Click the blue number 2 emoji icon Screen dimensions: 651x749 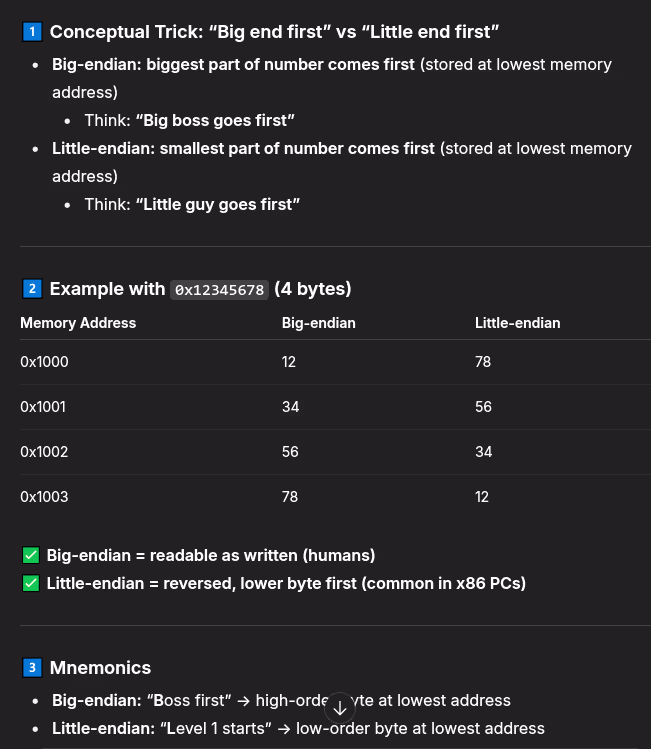(x=31, y=289)
